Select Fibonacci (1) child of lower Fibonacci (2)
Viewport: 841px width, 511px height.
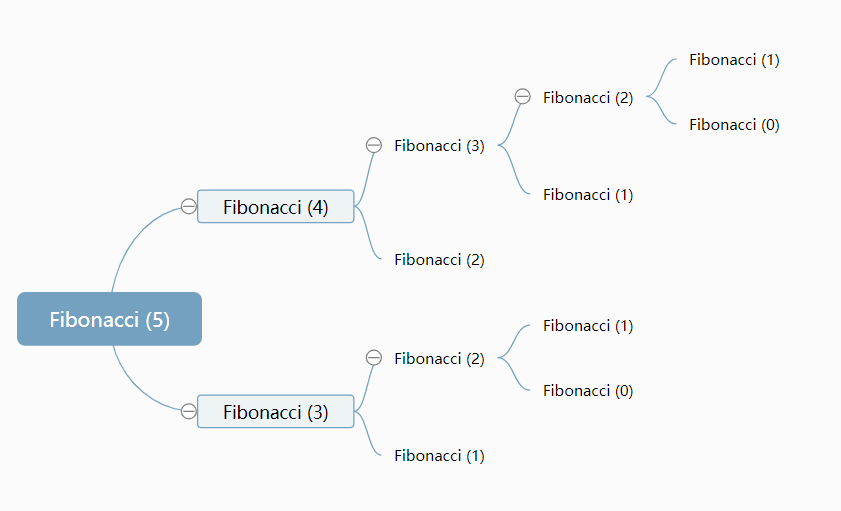tap(588, 326)
